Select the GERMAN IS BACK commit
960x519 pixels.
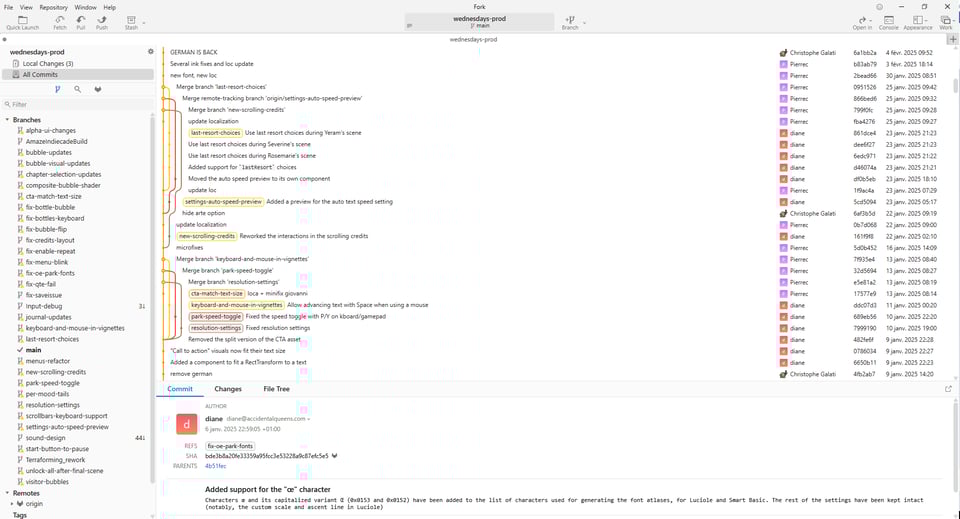pos(193,53)
